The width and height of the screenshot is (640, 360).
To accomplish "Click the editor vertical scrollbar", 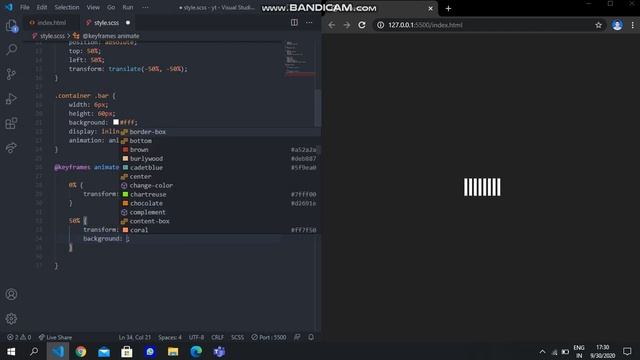I will pos(318,108).
